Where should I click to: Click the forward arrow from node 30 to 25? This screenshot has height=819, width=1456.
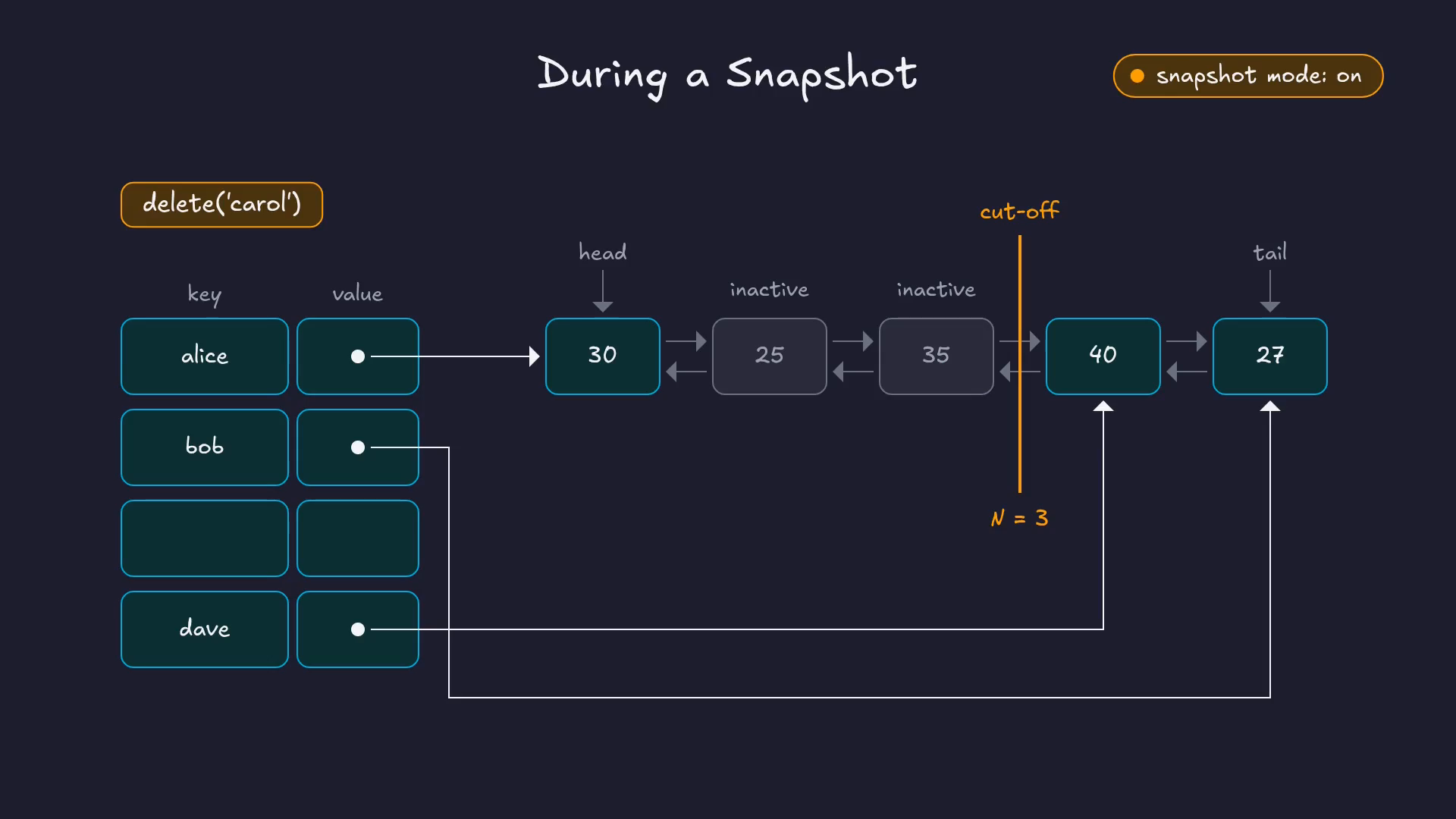click(x=686, y=341)
